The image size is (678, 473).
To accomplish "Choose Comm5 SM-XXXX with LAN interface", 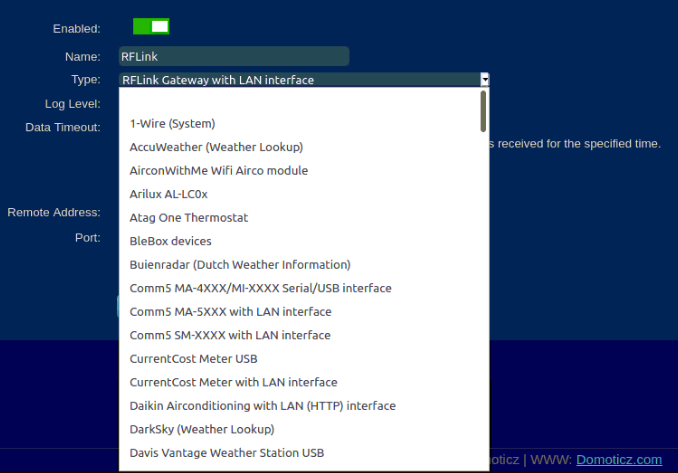I will click(x=304, y=335).
